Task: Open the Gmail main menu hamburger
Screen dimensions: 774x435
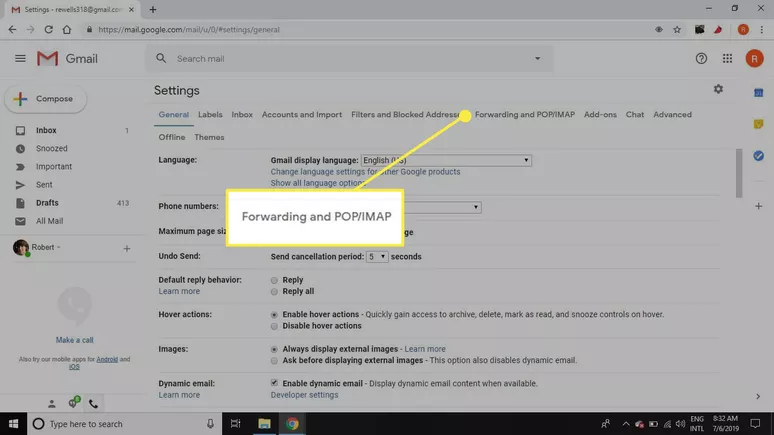Action: (x=20, y=59)
